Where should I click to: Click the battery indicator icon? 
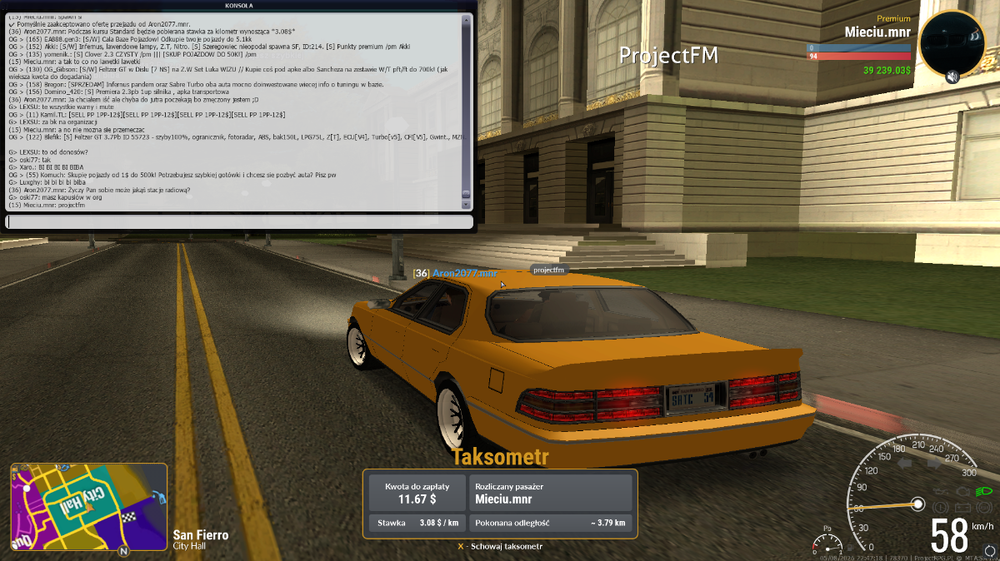tap(963, 508)
